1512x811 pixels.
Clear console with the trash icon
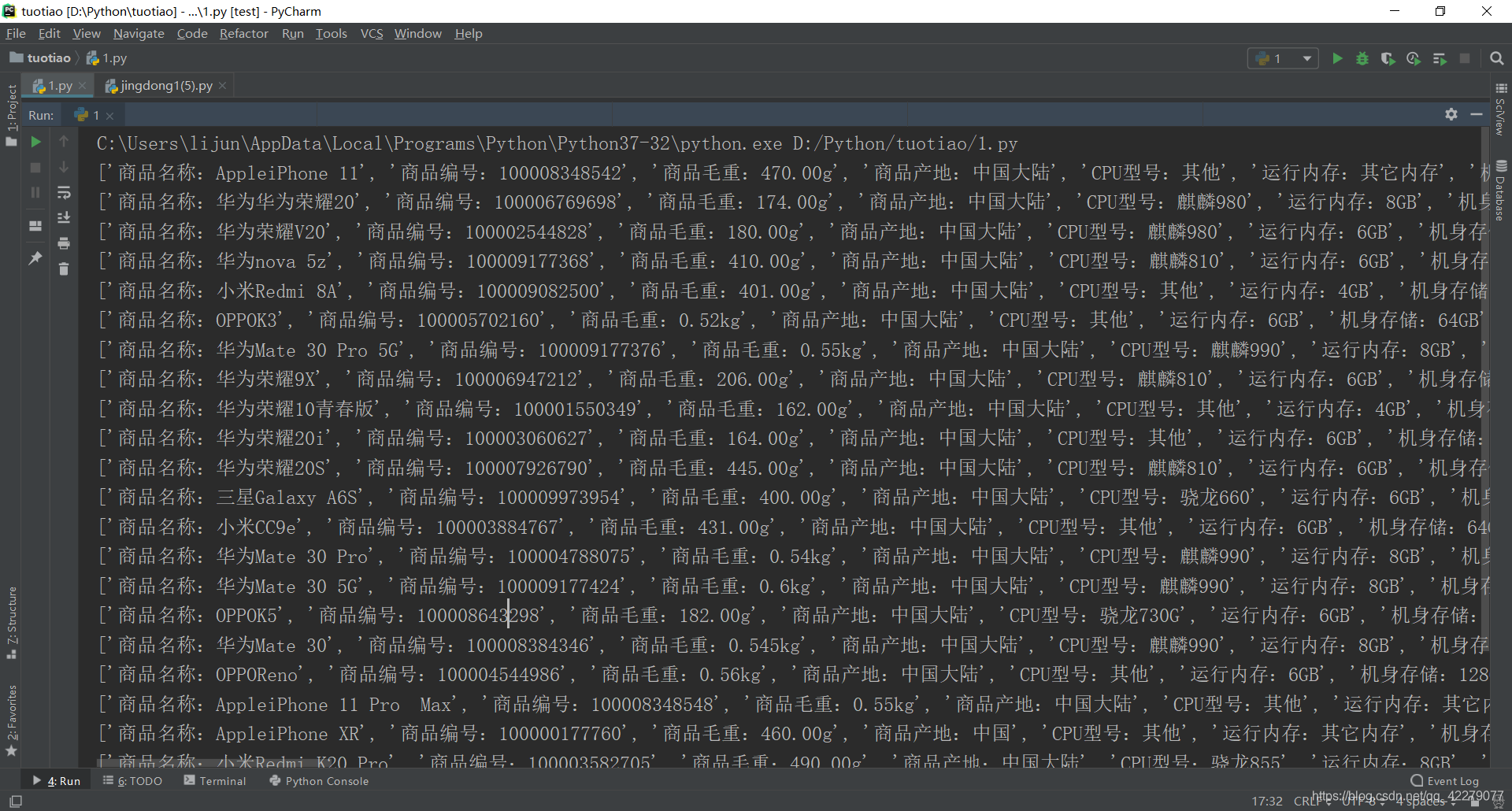click(x=64, y=269)
